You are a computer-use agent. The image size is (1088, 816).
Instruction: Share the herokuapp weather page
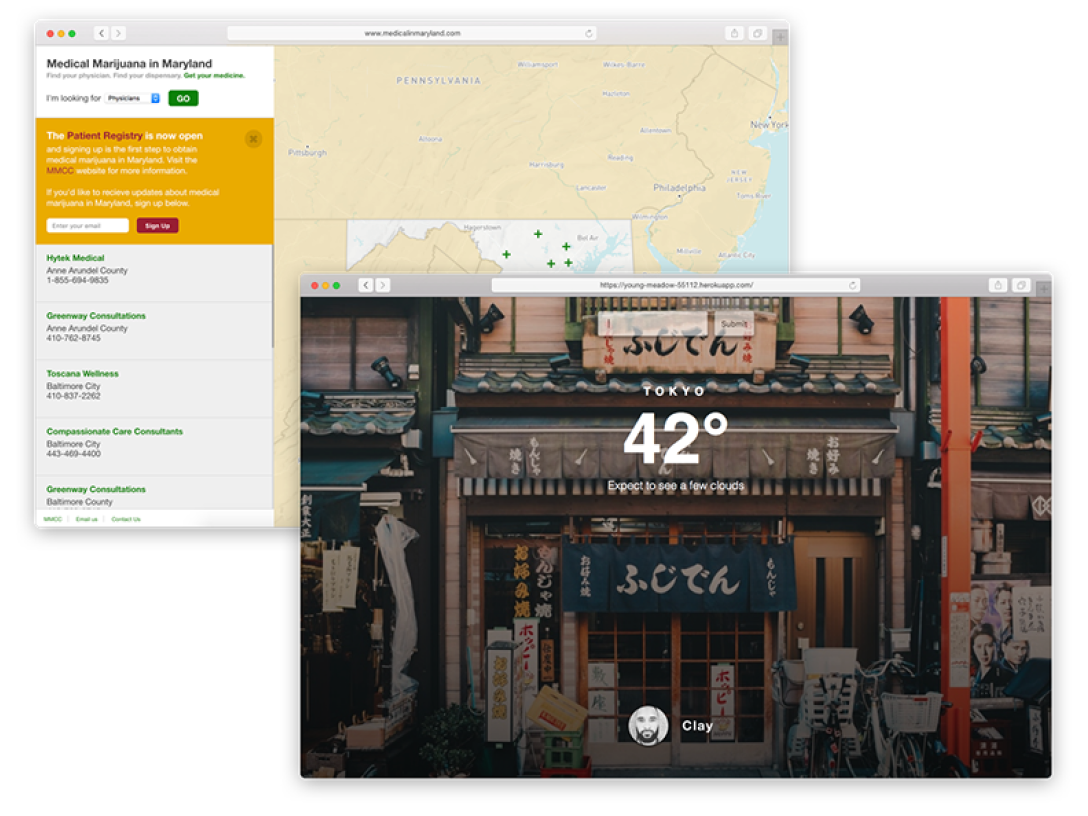click(x=998, y=285)
